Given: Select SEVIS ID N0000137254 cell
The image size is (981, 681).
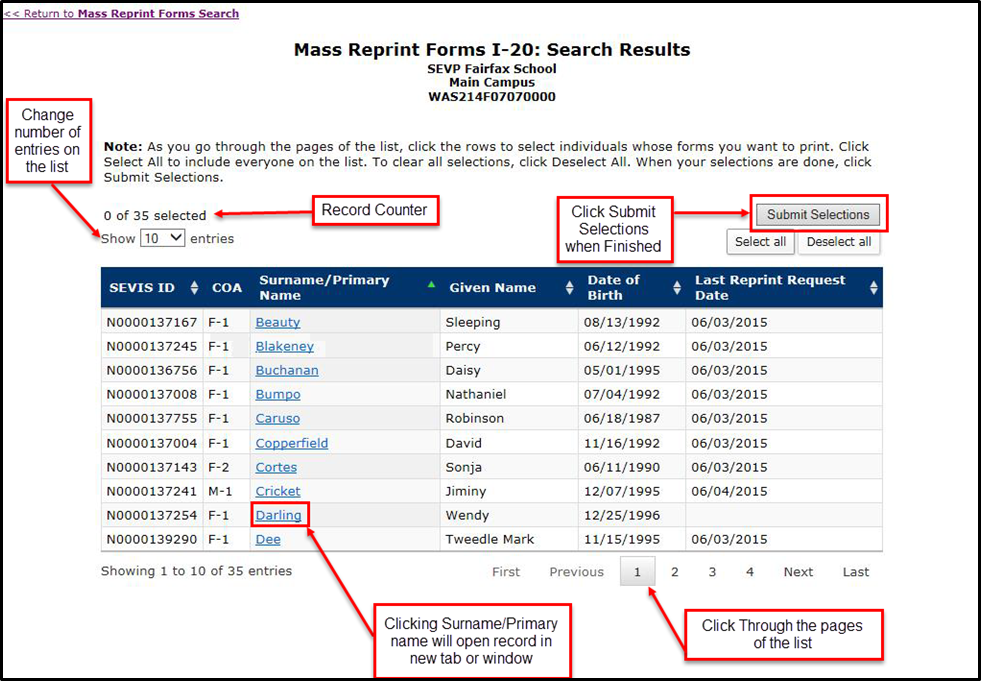Looking at the screenshot, I should [152, 515].
